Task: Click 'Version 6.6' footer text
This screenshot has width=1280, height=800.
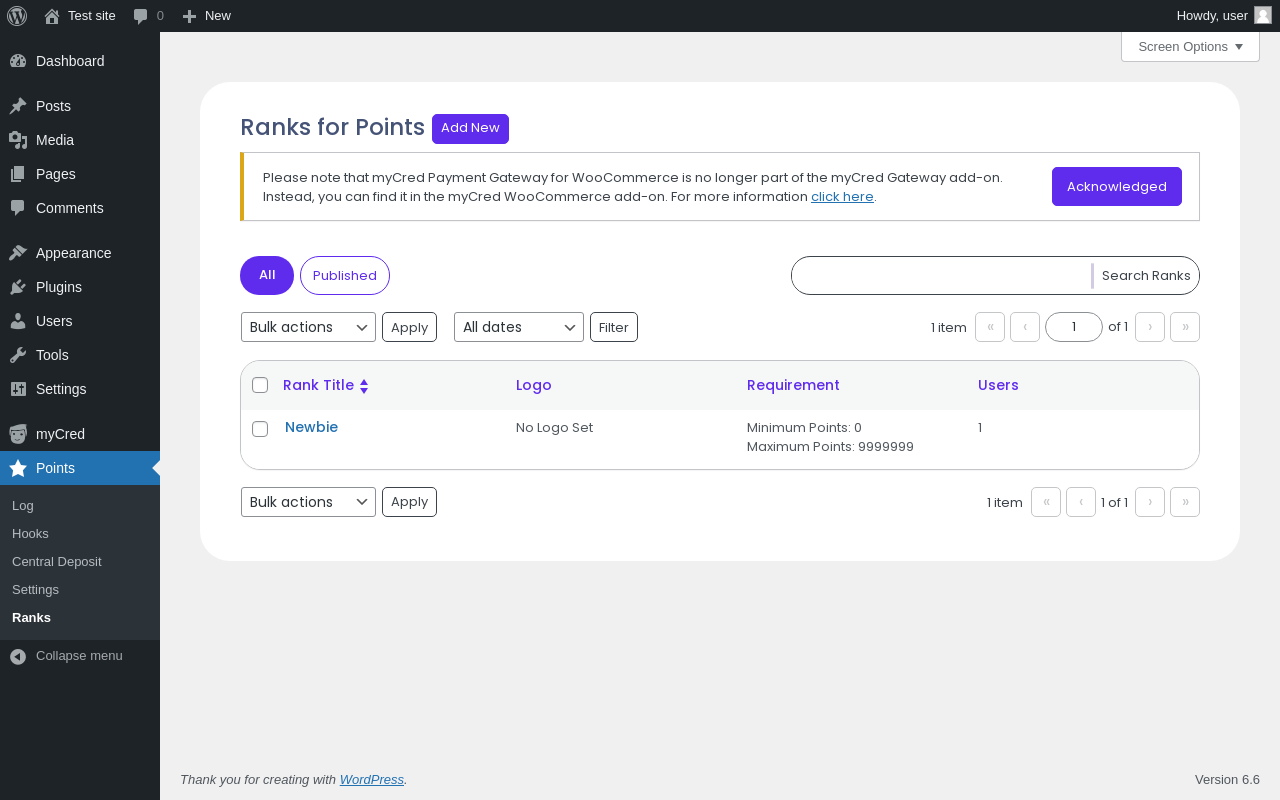Action: 1227,780
